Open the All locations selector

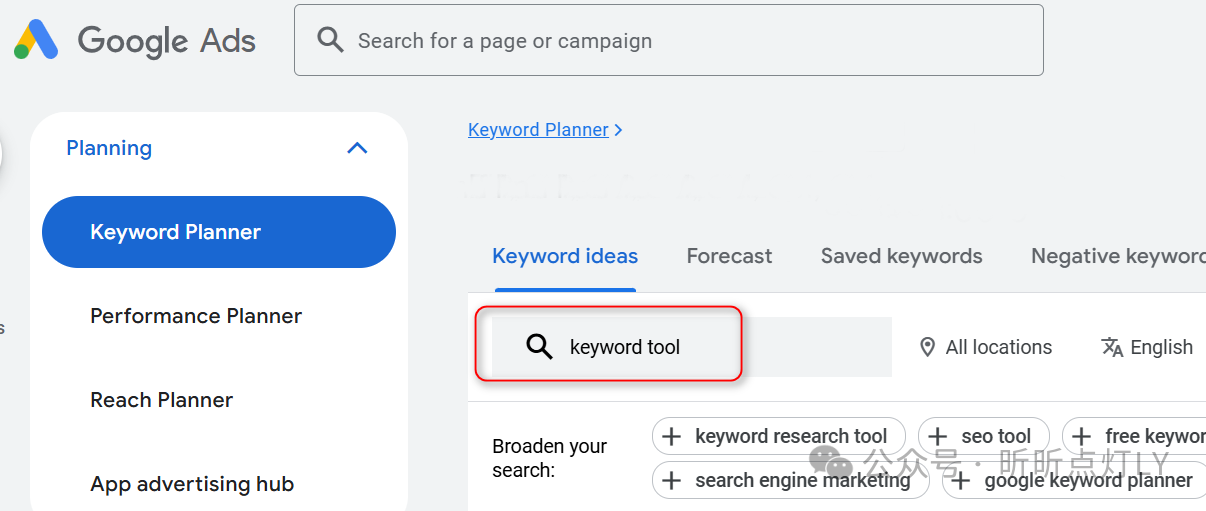coord(998,347)
